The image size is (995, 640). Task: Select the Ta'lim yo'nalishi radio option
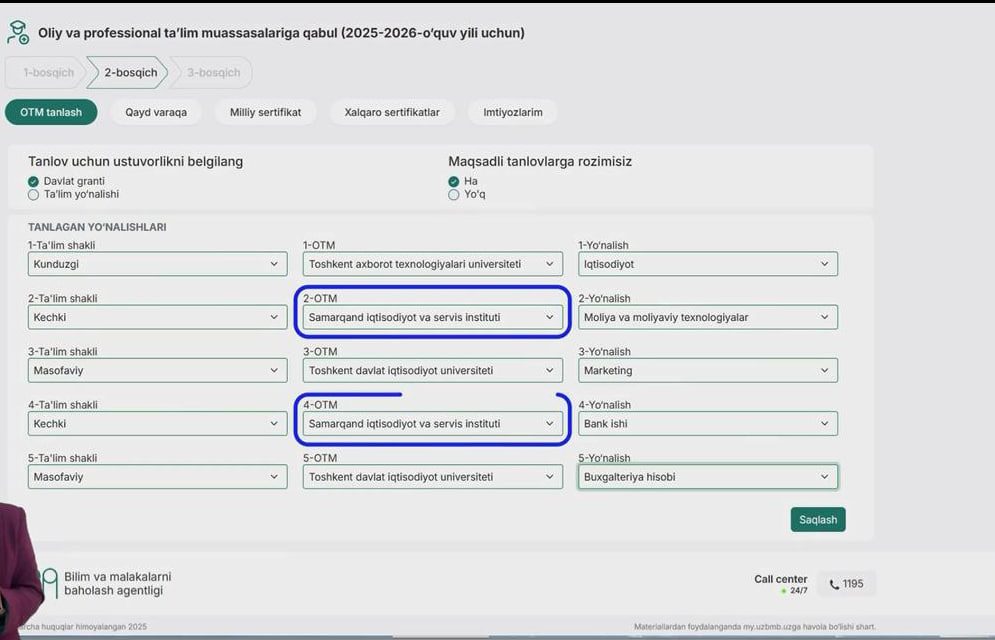(34, 194)
